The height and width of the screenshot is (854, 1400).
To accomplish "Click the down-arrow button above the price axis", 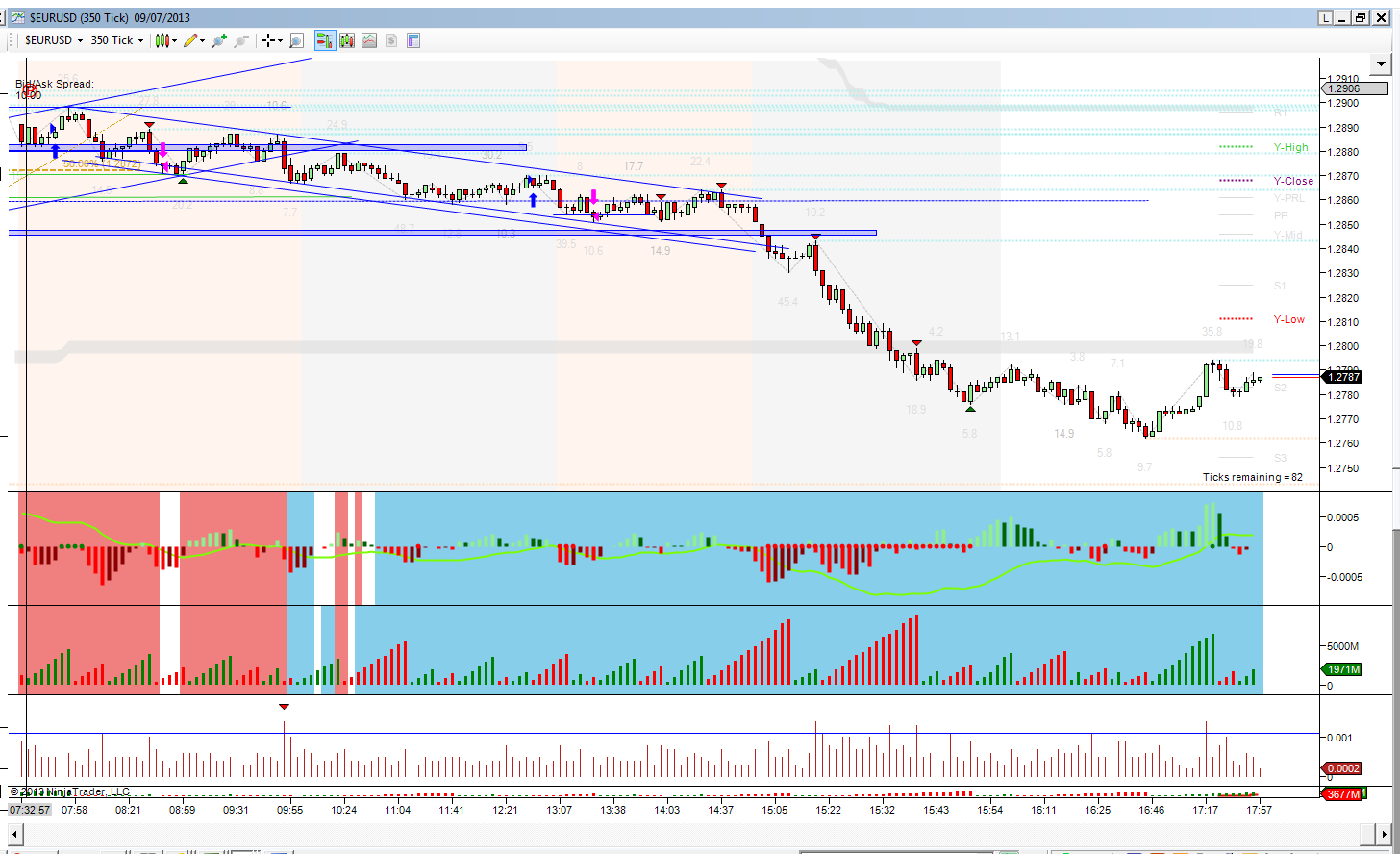I will click(x=1382, y=64).
